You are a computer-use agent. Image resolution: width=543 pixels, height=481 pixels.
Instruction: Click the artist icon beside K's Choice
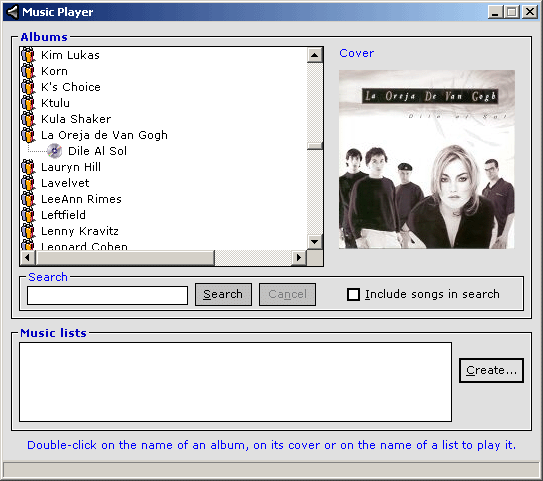(28, 87)
